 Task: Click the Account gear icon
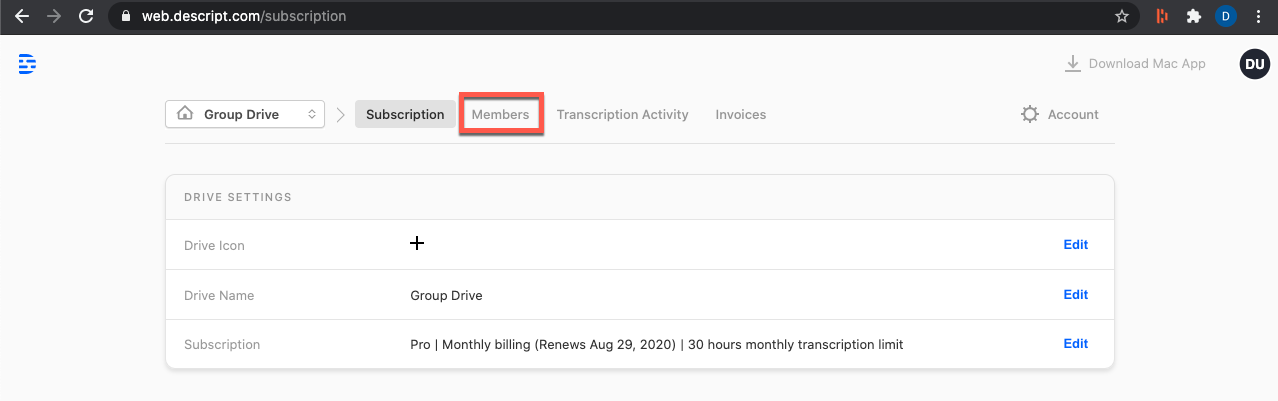pos(1030,115)
